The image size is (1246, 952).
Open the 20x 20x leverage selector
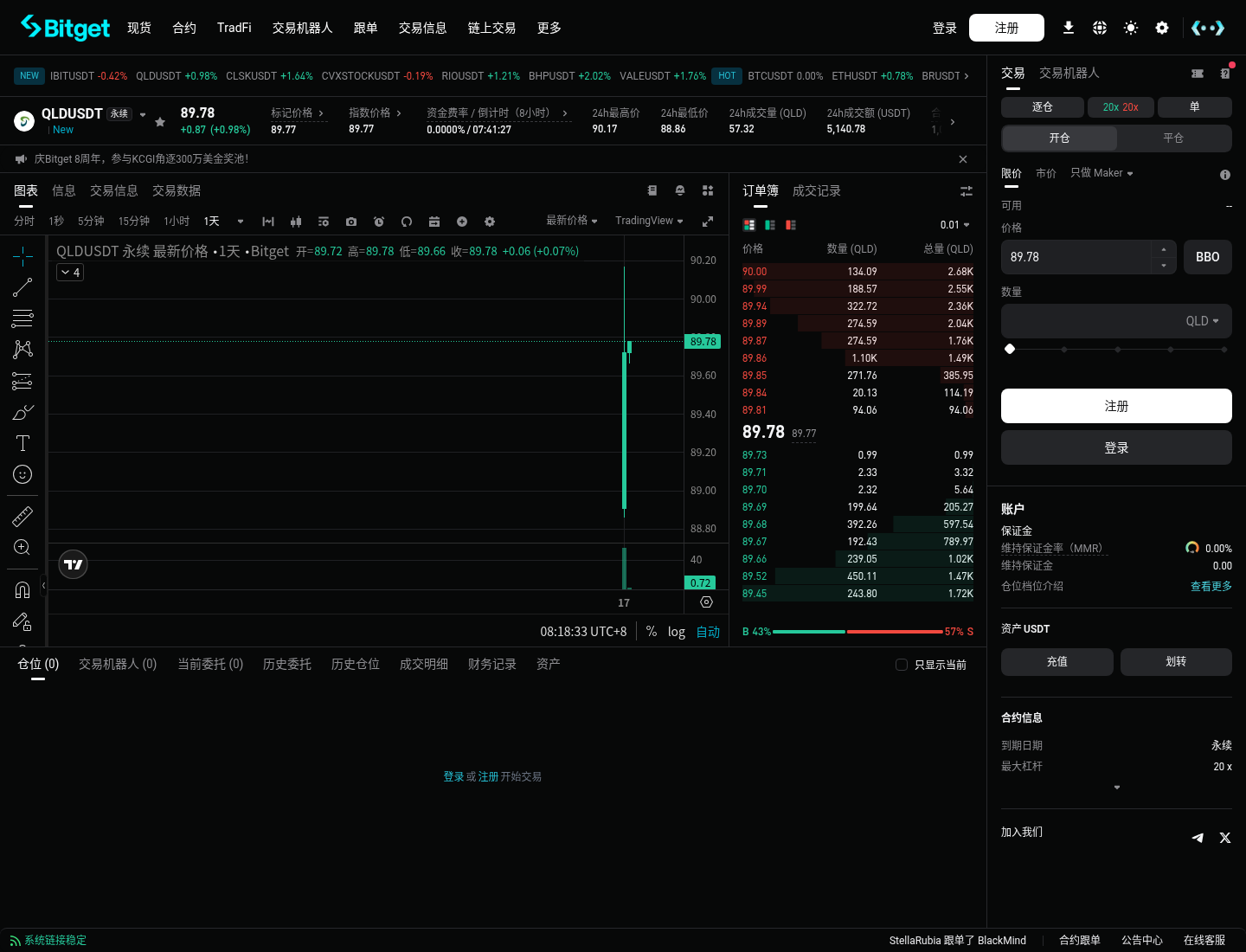pos(1121,107)
